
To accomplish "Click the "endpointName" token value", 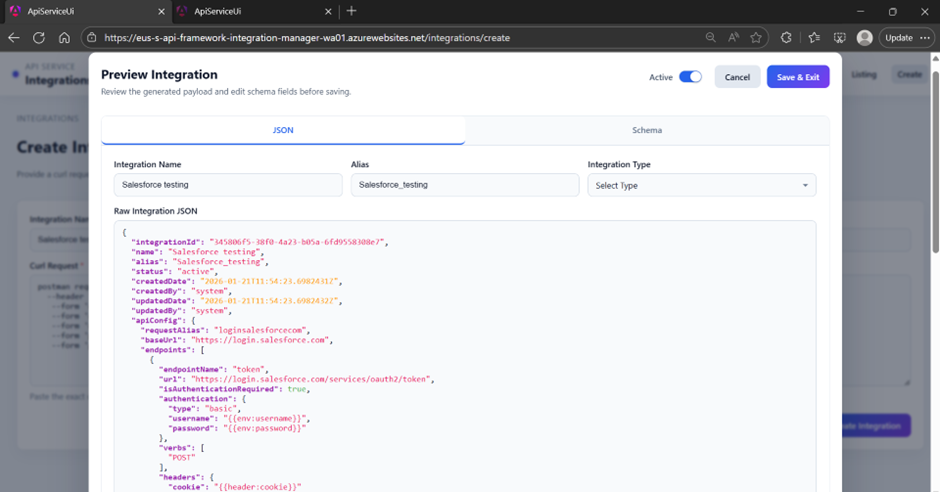I will [248, 369].
